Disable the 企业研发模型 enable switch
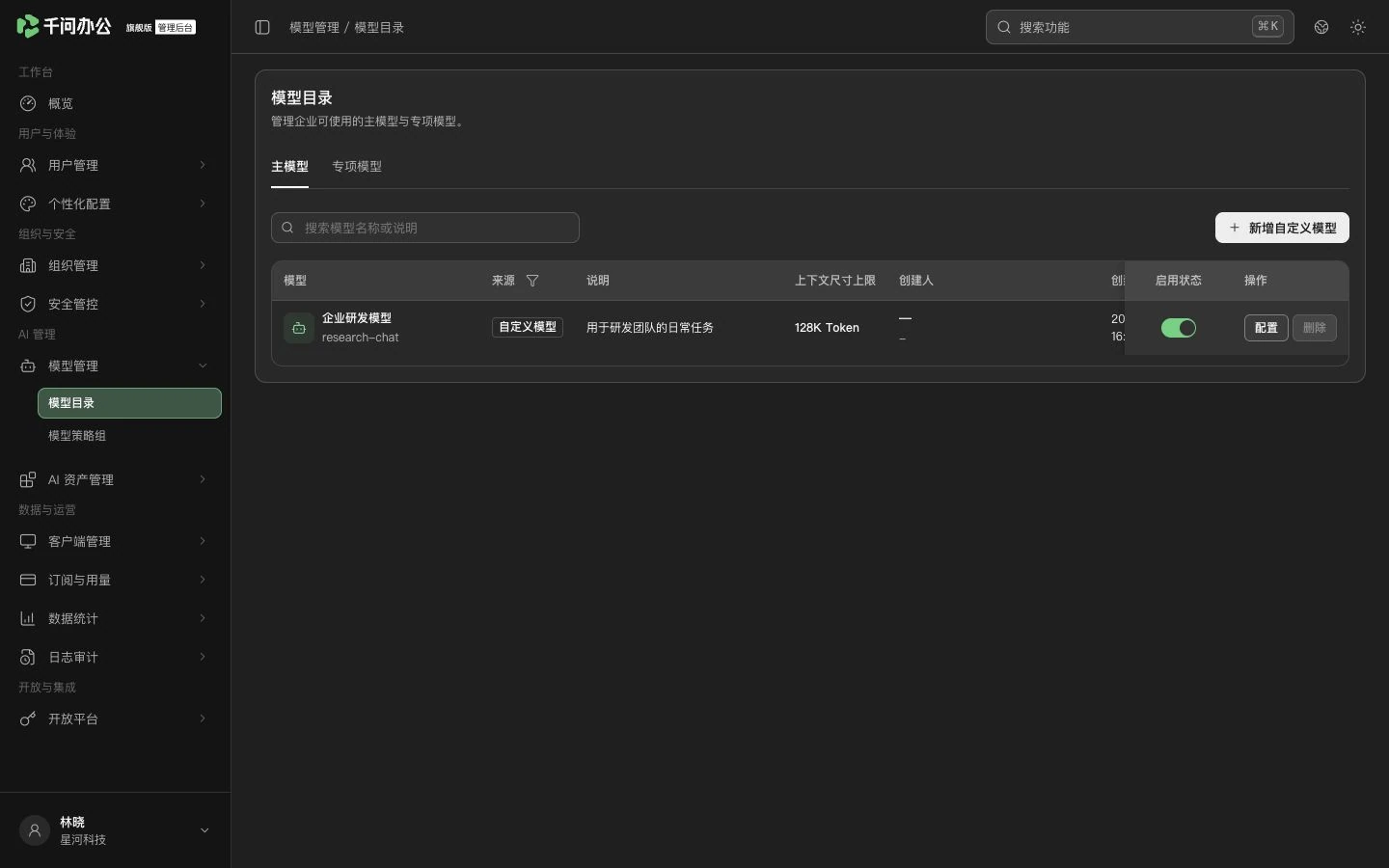This screenshot has width=1389, height=868. [x=1179, y=328]
